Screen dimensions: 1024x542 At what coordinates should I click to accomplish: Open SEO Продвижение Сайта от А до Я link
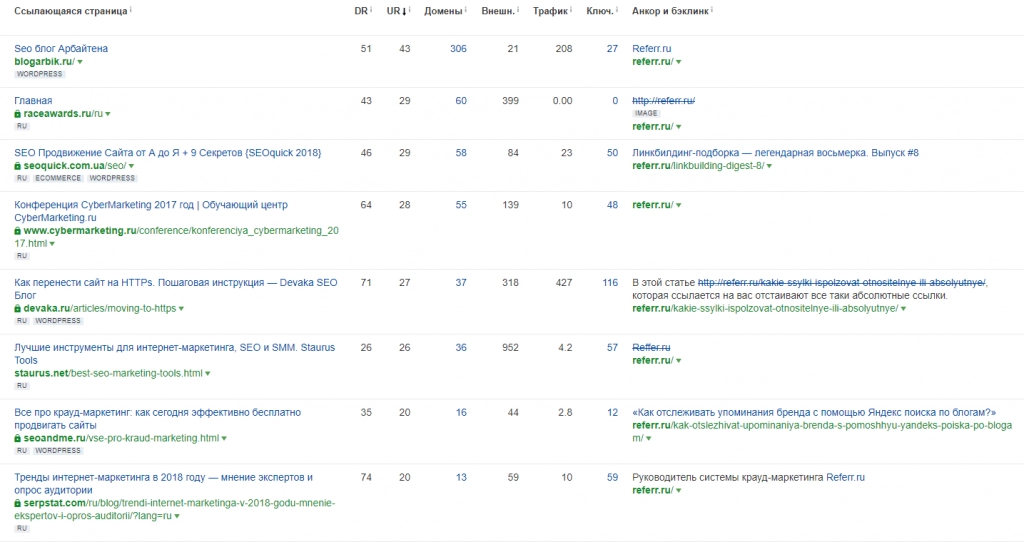(x=168, y=153)
